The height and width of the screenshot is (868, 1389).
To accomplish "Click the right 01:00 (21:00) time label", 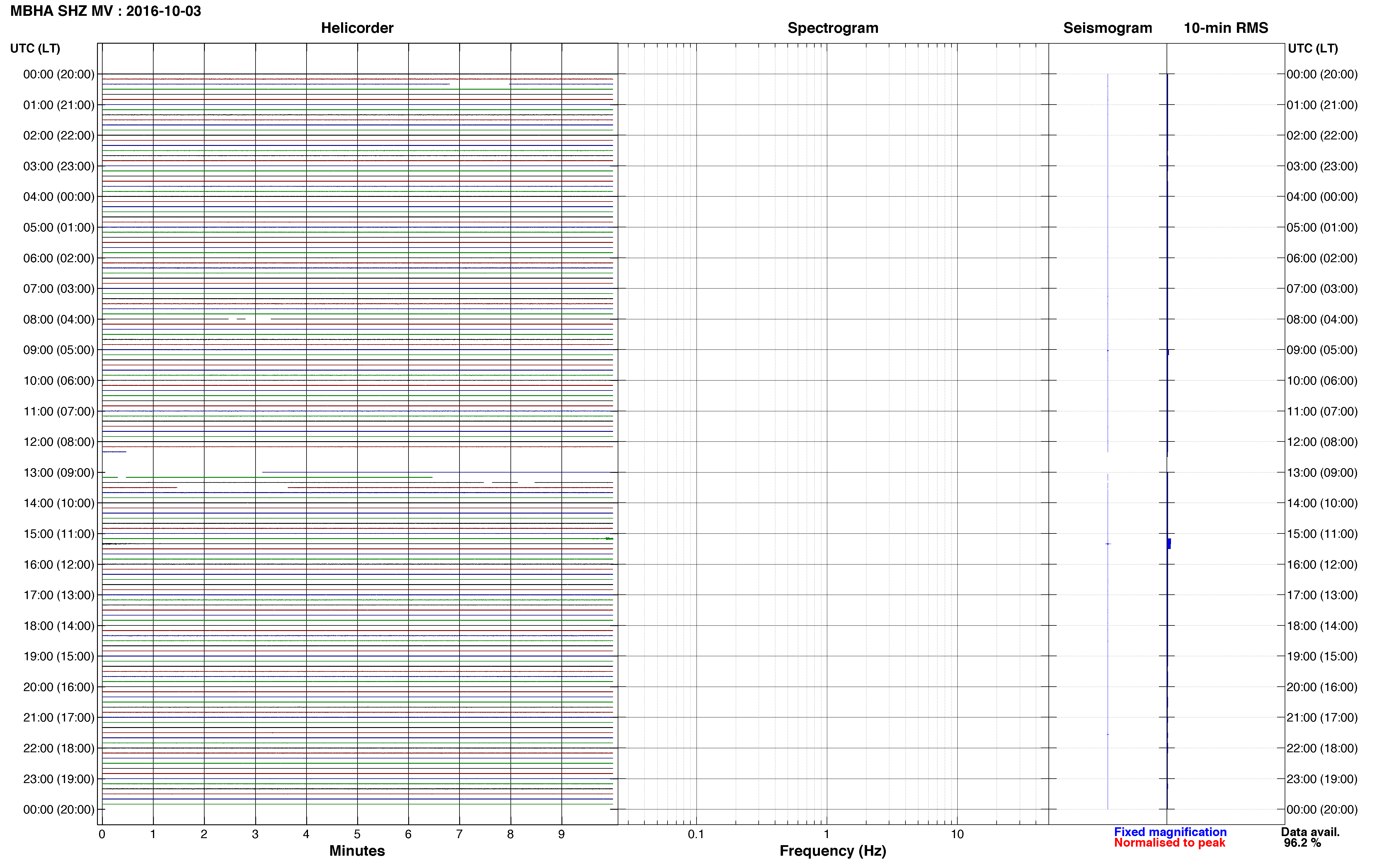I will (1322, 105).
